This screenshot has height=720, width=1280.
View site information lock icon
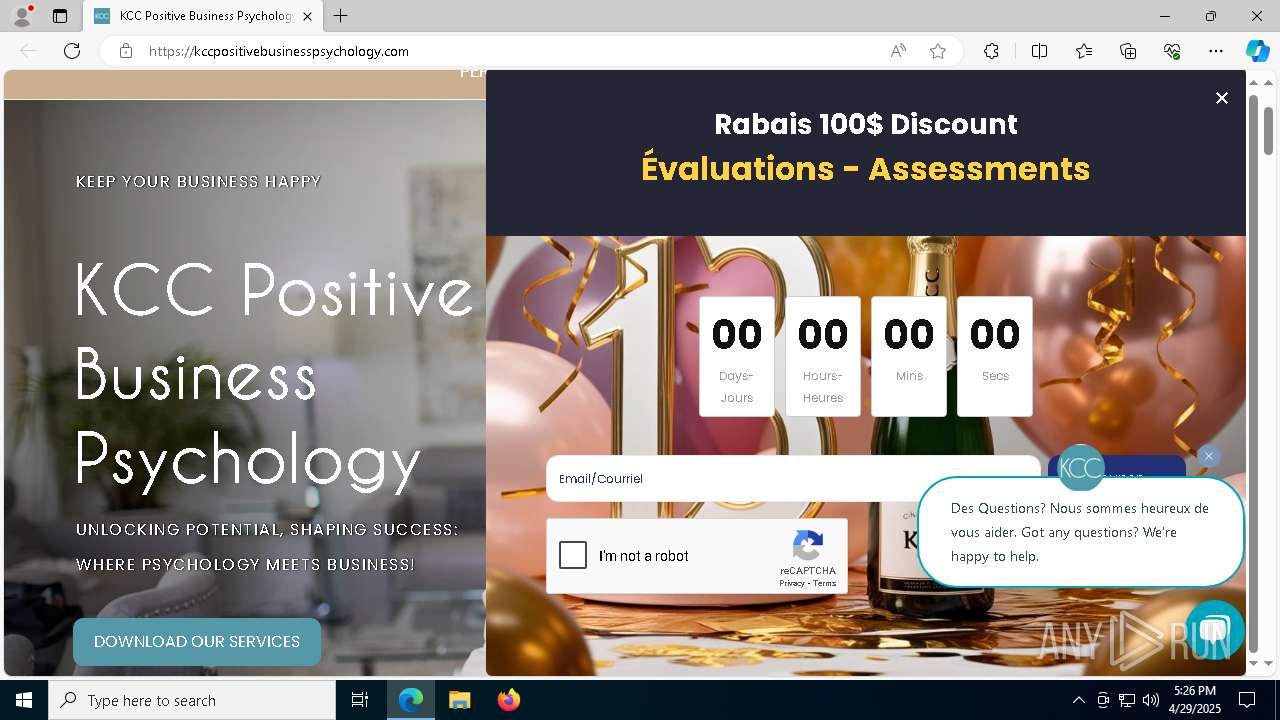pyautogui.click(x=126, y=51)
